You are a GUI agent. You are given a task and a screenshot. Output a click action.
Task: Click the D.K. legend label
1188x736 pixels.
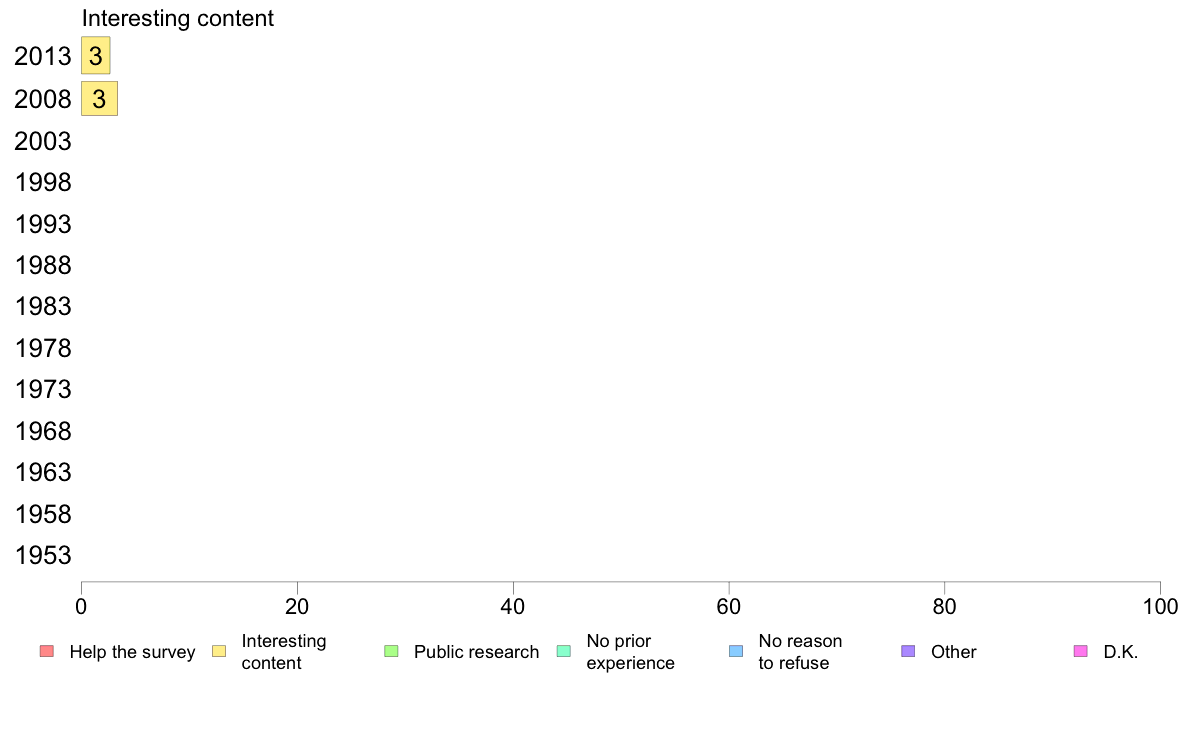(x=1121, y=652)
